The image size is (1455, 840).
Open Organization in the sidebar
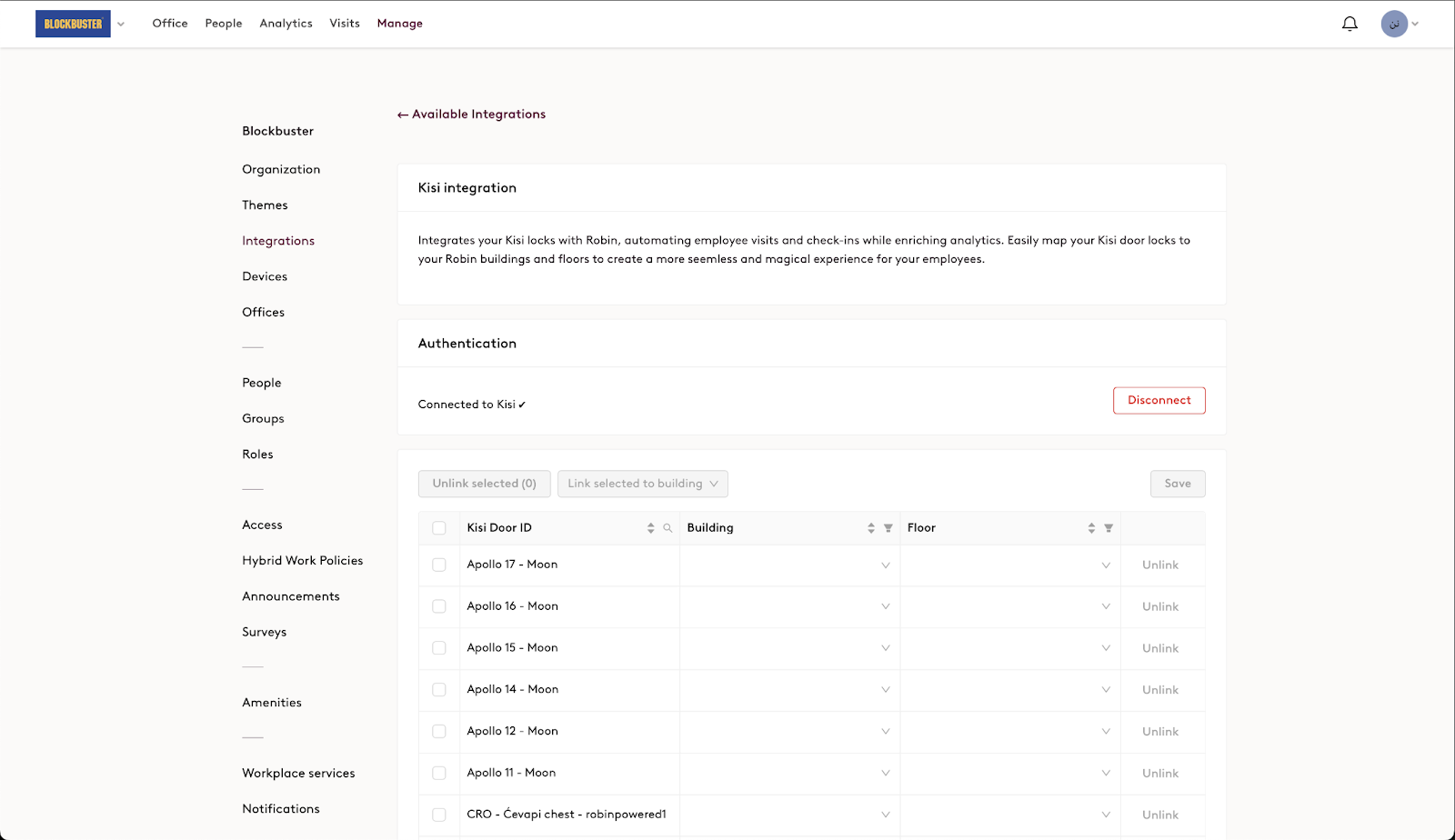(x=281, y=170)
